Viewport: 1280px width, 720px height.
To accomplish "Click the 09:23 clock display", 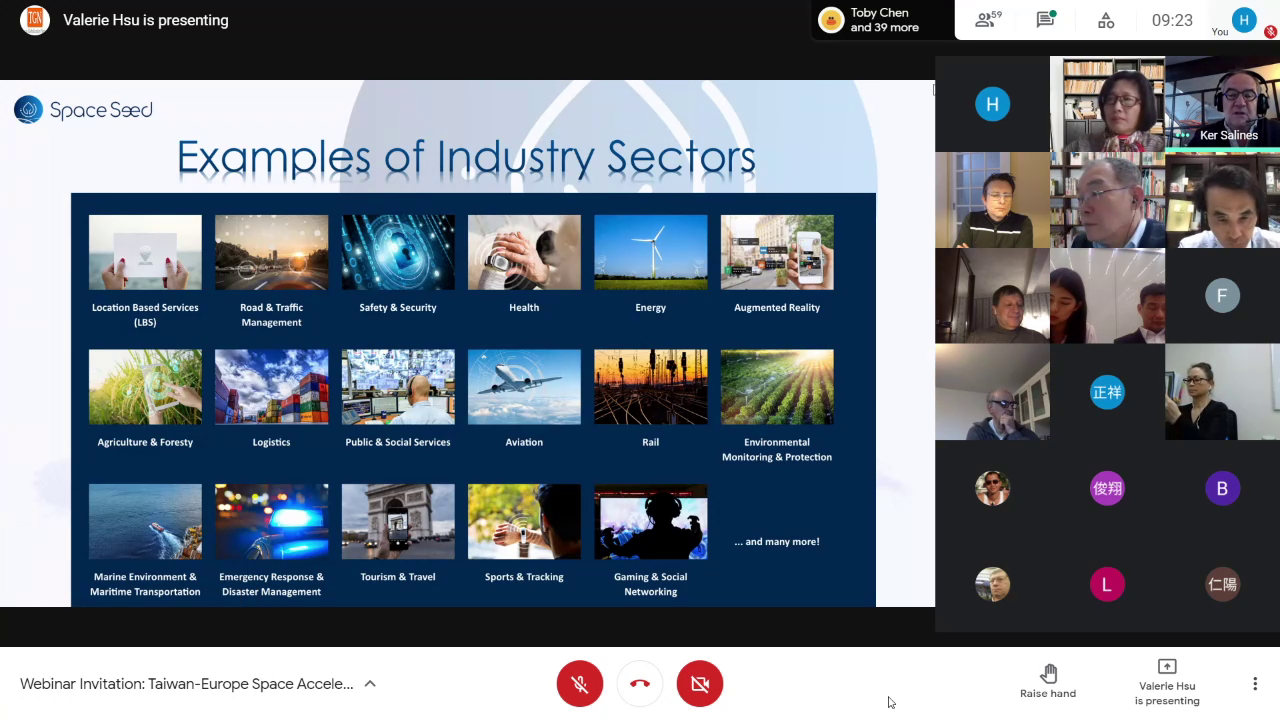I will tap(1172, 20).
